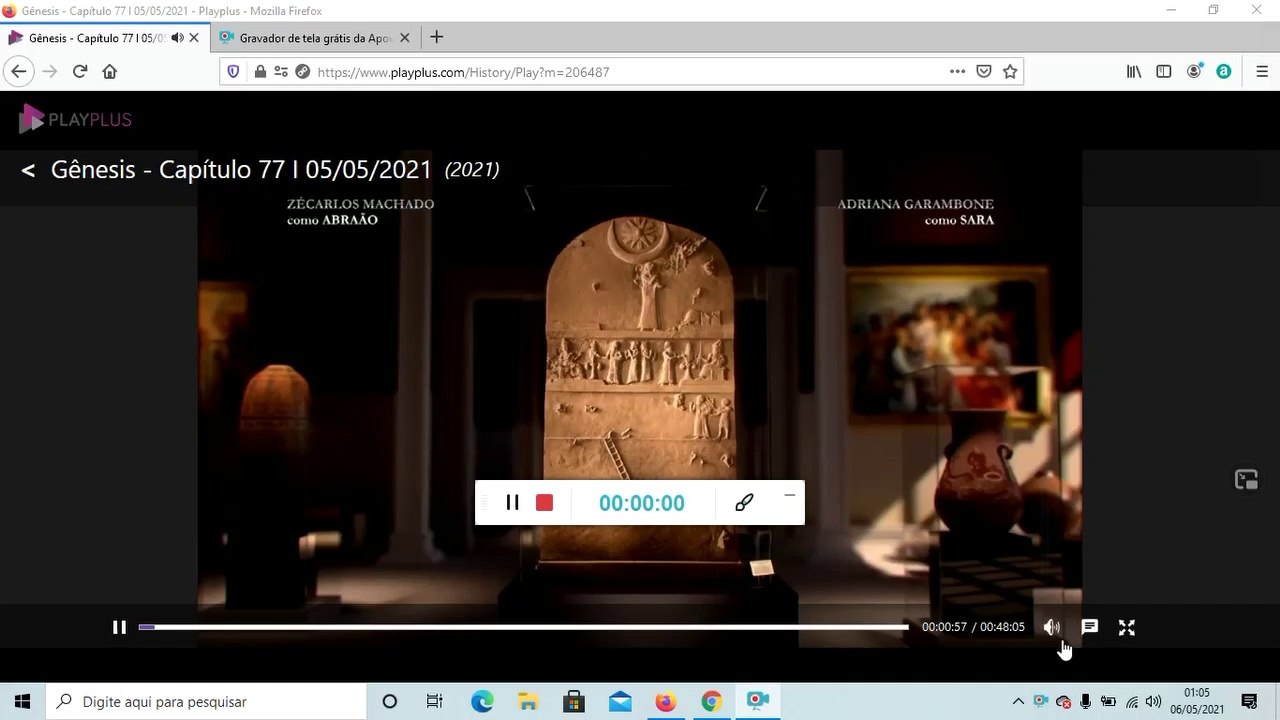Open the Mail app from the taskbar

coord(620,701)
